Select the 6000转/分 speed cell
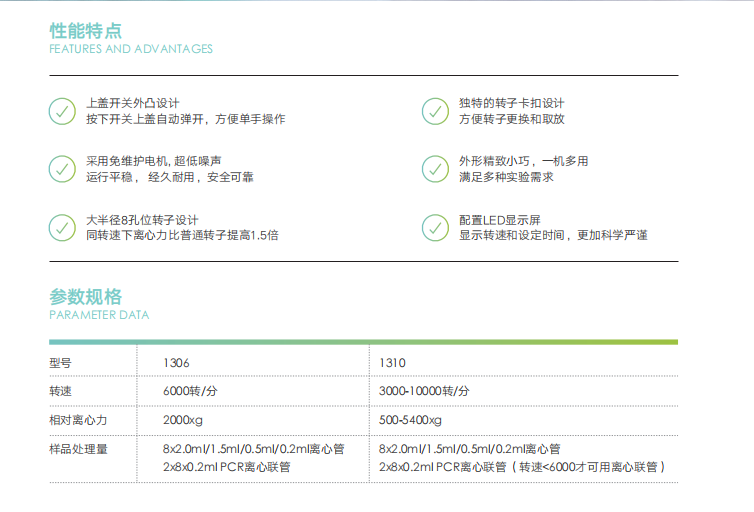This screenshot has width=754, height=512. pyautogui.click(x=190, y=391)
